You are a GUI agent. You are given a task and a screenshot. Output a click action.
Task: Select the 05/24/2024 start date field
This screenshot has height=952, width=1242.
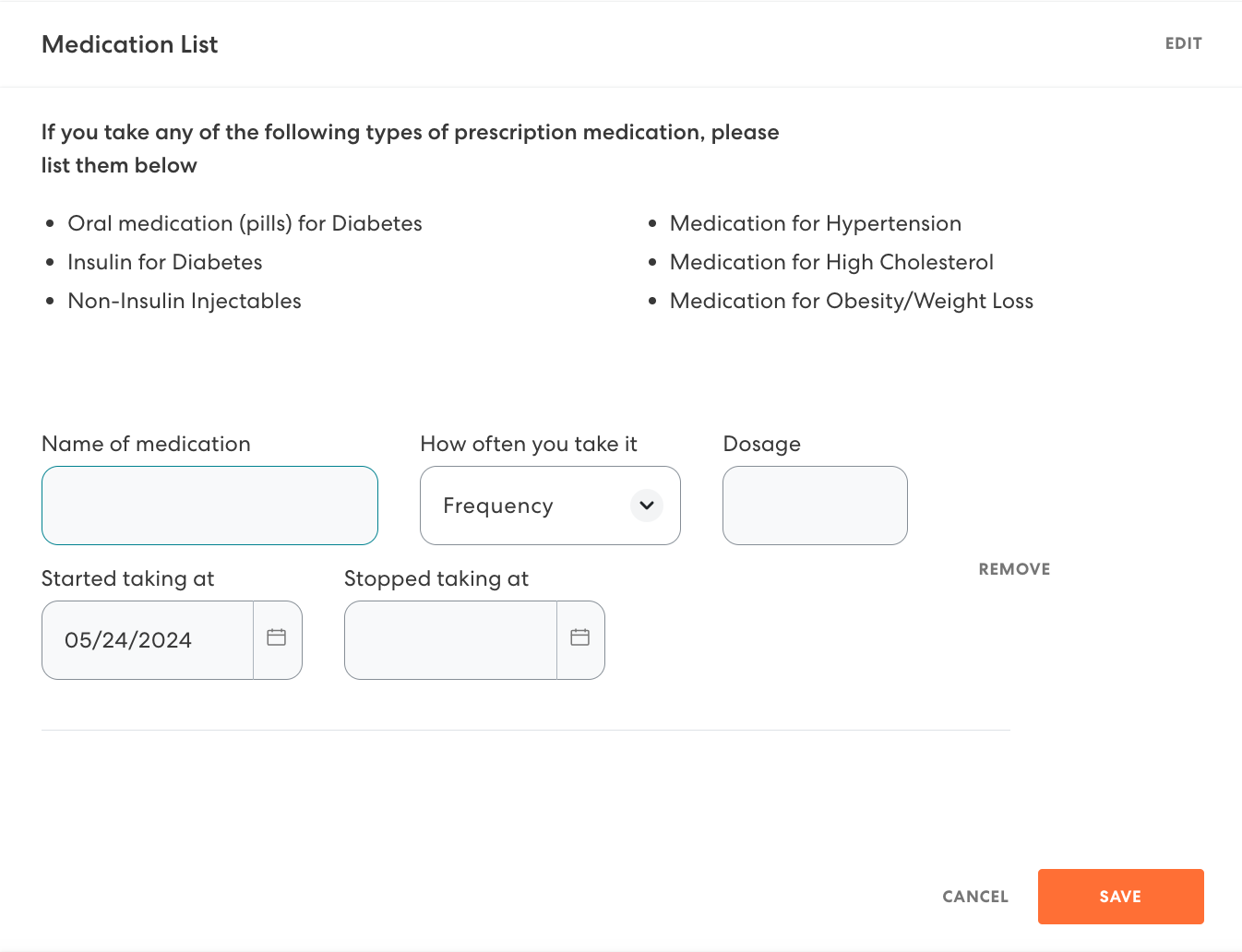tap(148, 640)
